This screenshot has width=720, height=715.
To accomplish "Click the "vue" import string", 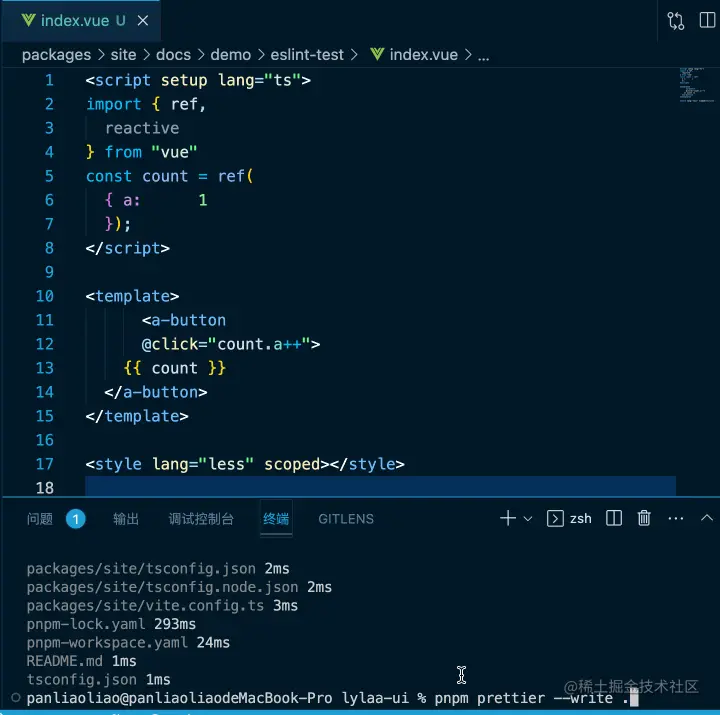I will tap(174, 152).
